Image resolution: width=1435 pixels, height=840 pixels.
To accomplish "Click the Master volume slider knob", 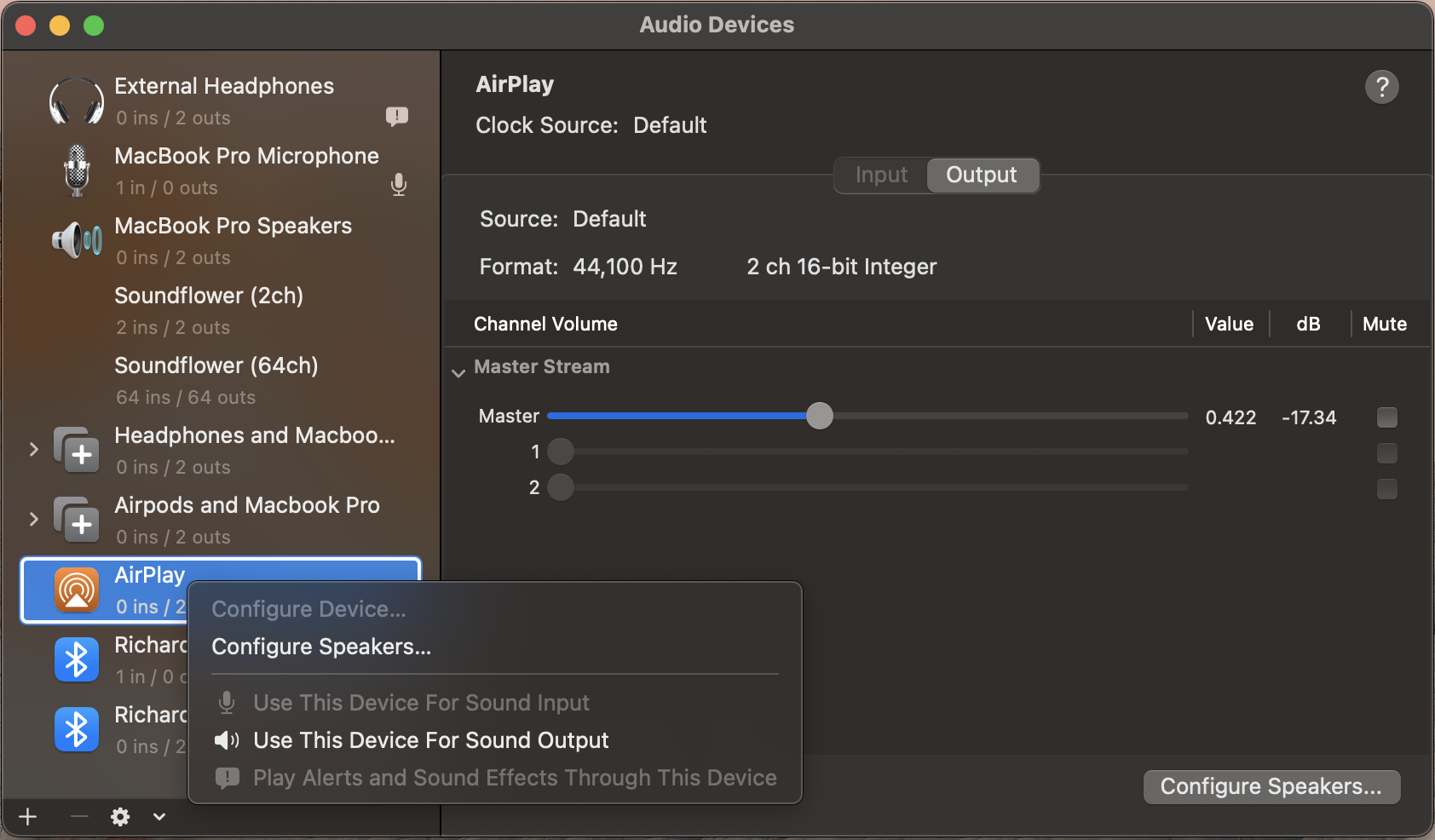I will point(819,417).
